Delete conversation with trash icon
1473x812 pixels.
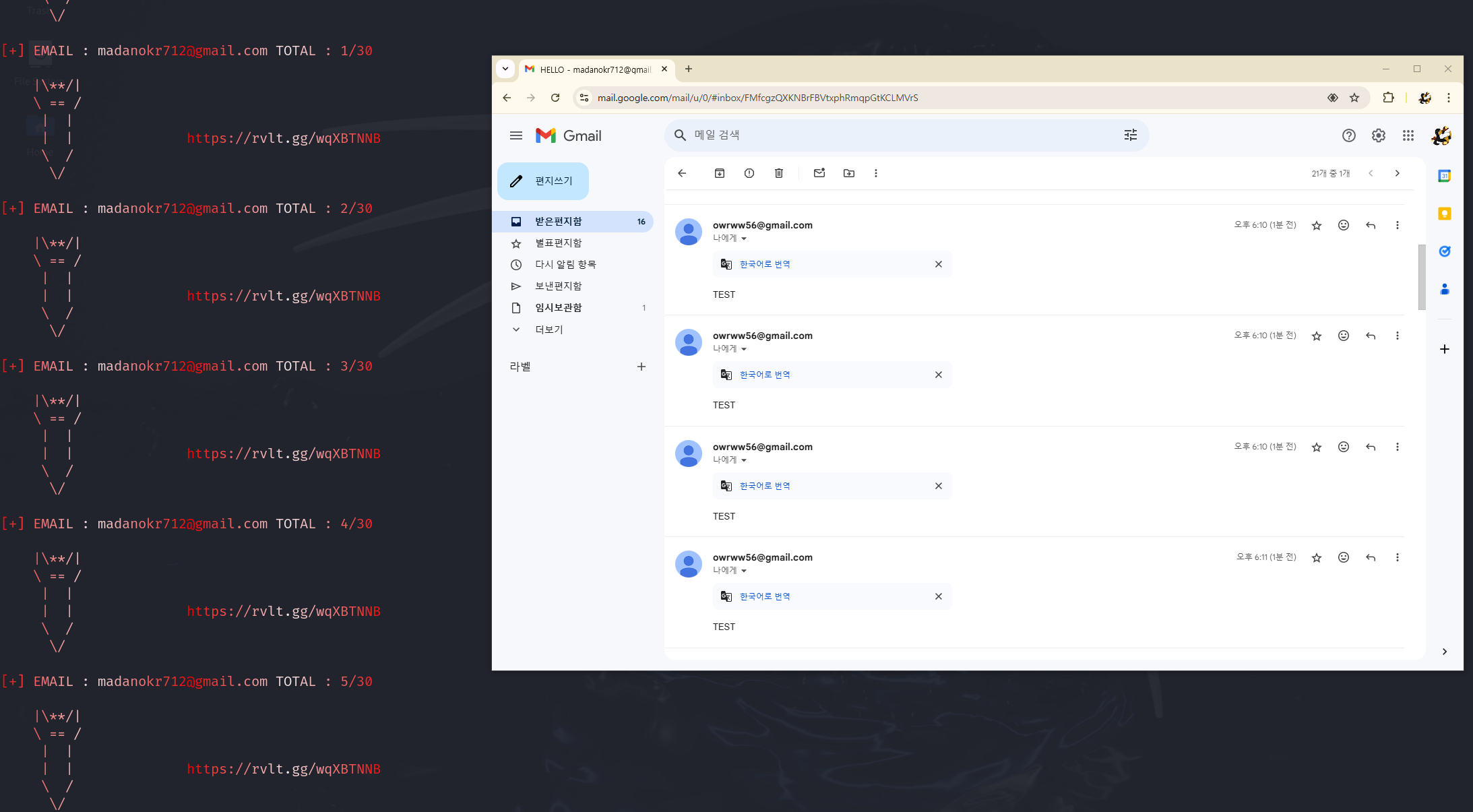pyautogui.click(x=778, y=173)
